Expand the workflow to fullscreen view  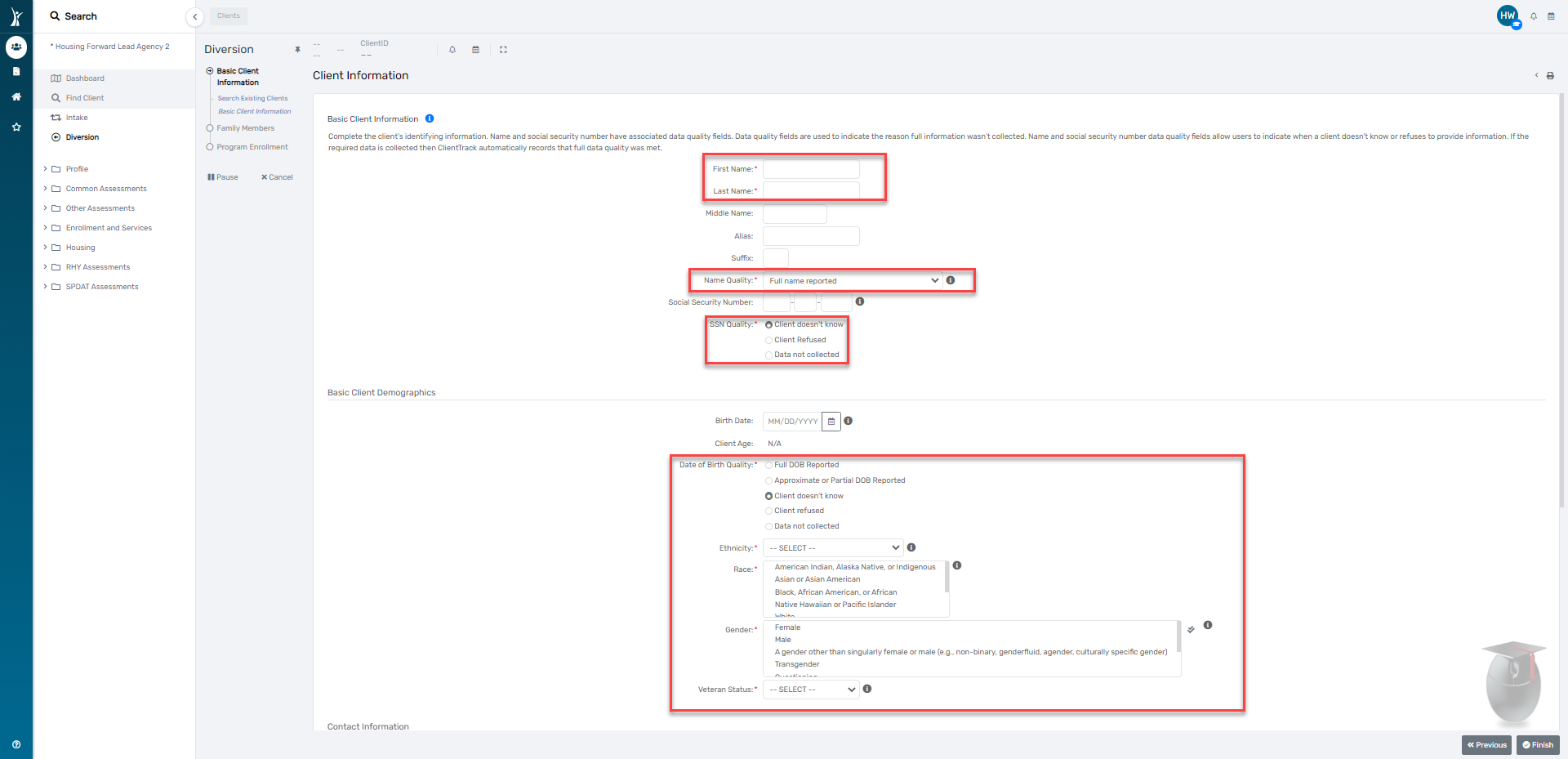tap(503, 50)
